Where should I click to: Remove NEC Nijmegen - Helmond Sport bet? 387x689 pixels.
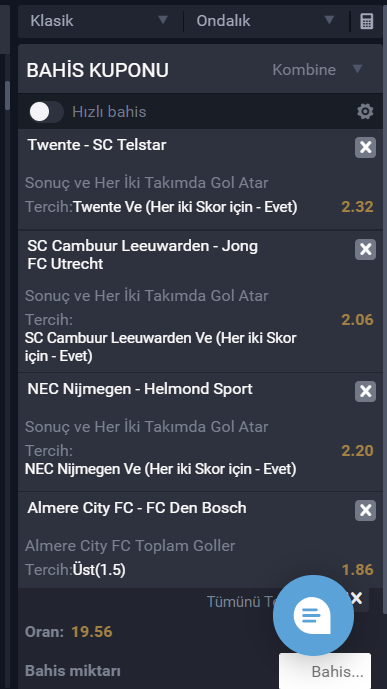tap(365, 391)
